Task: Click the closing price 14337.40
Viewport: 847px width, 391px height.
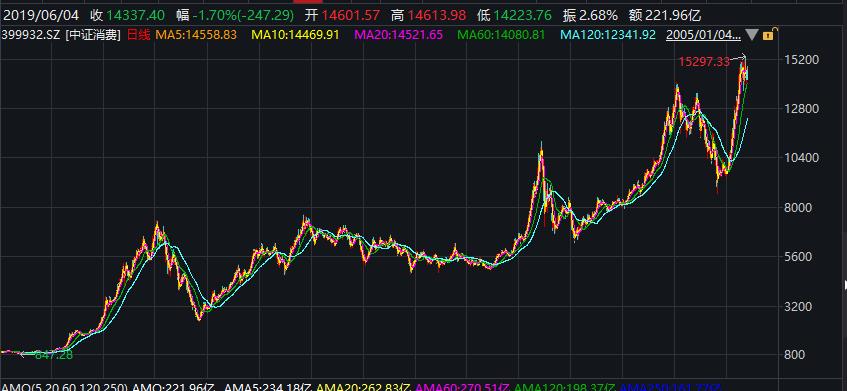Action: coord(135,15)
